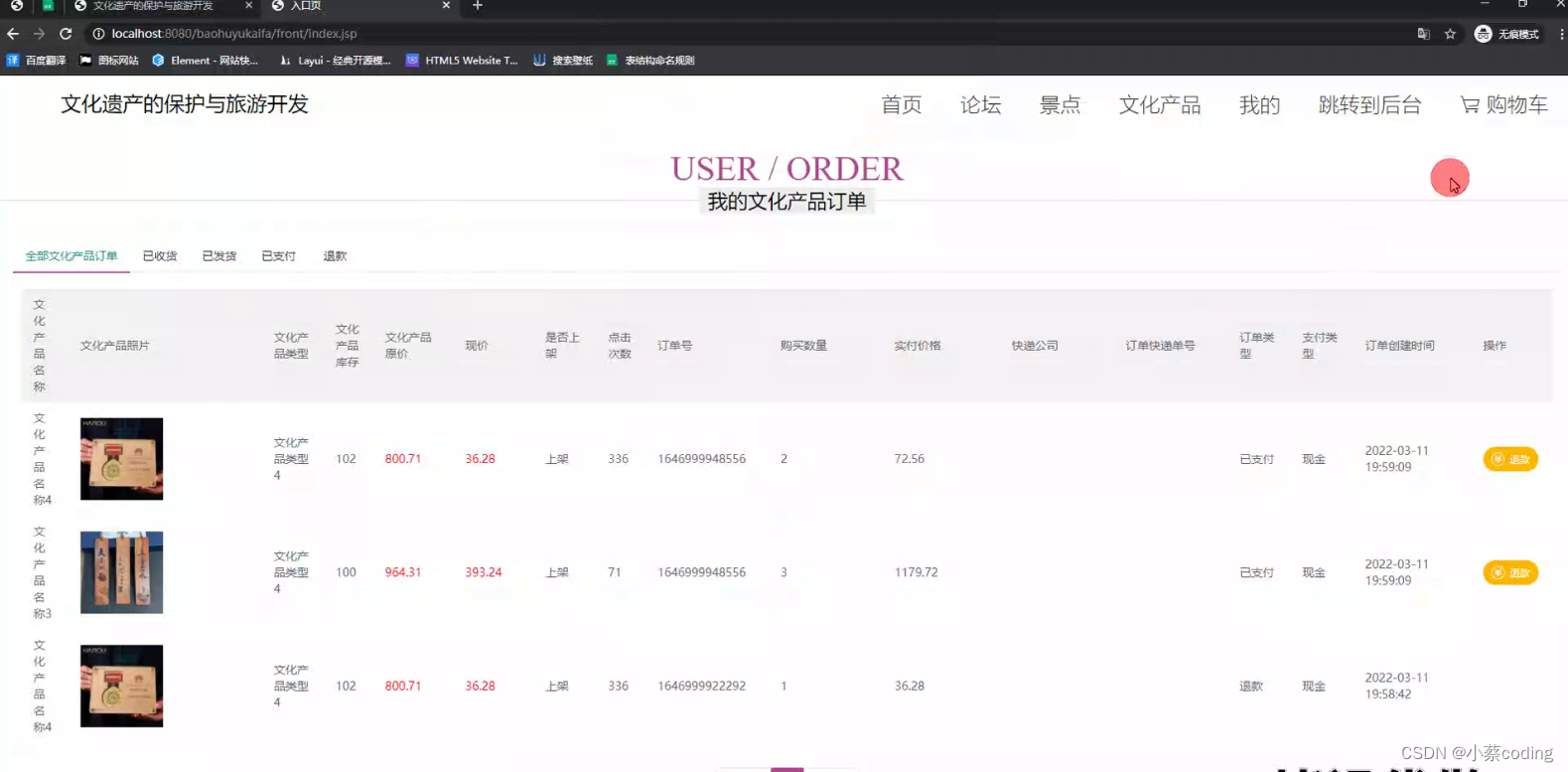Open the 景点 navigation item
This screenshot has width=1568, height=772.
pos(1060,105)
